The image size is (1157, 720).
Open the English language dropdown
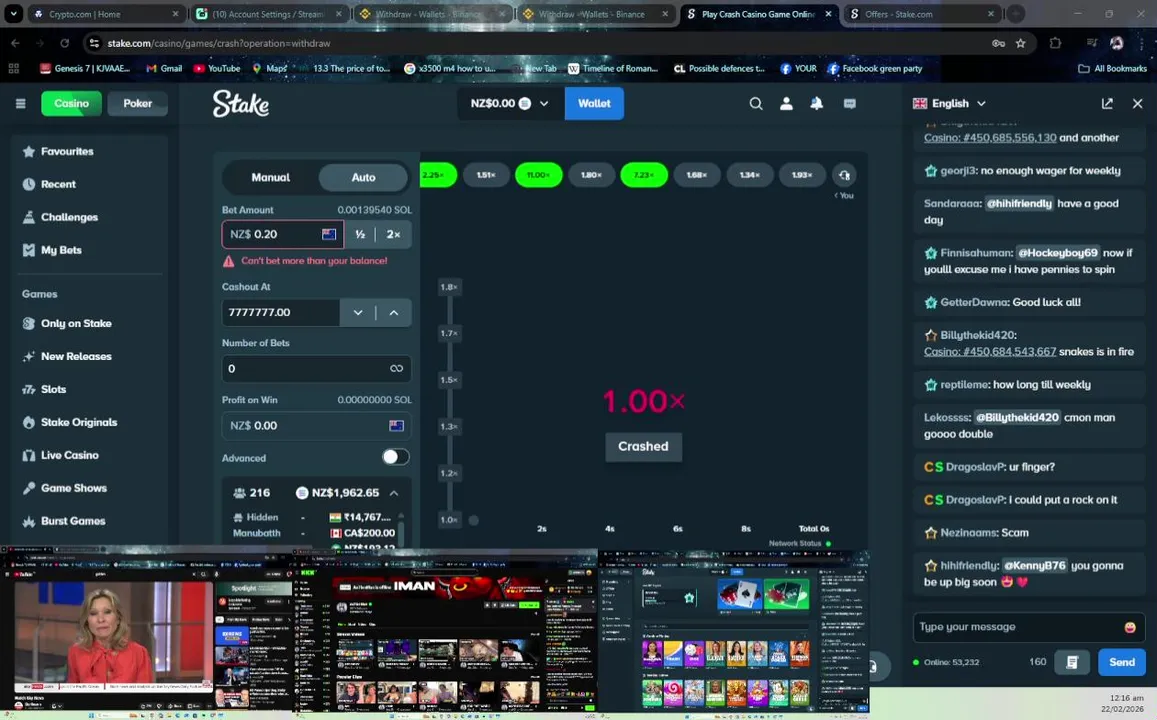click(949, 103)
